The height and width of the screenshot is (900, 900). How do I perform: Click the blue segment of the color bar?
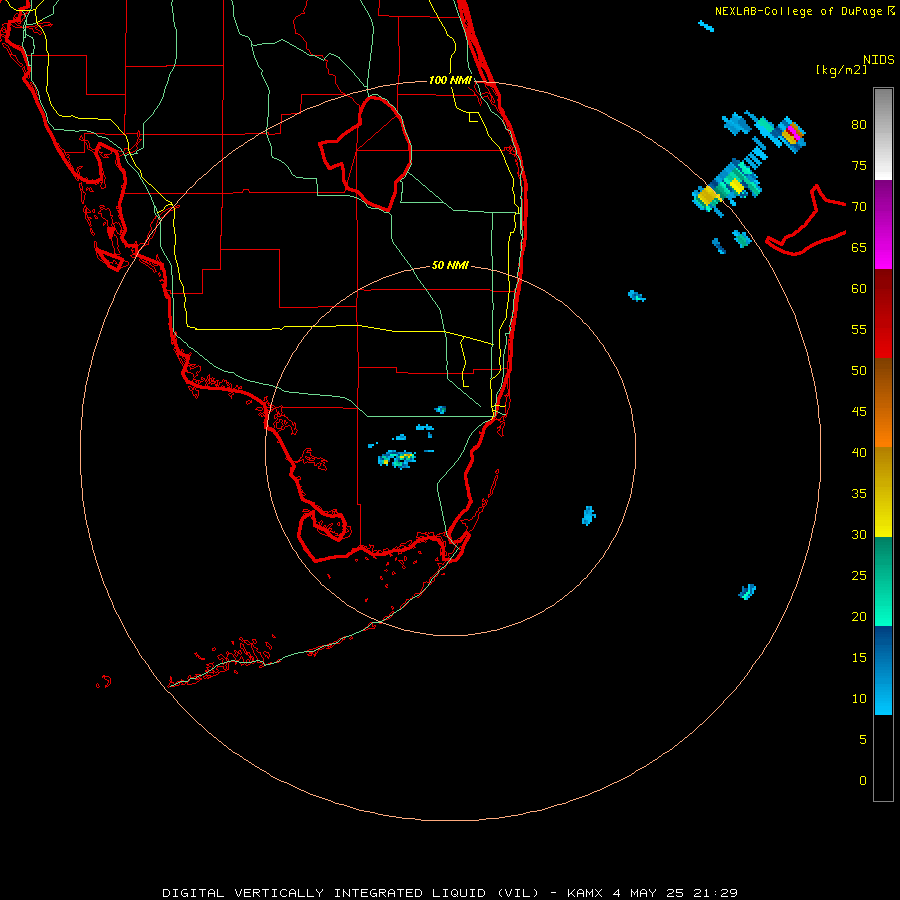point(883,670)
